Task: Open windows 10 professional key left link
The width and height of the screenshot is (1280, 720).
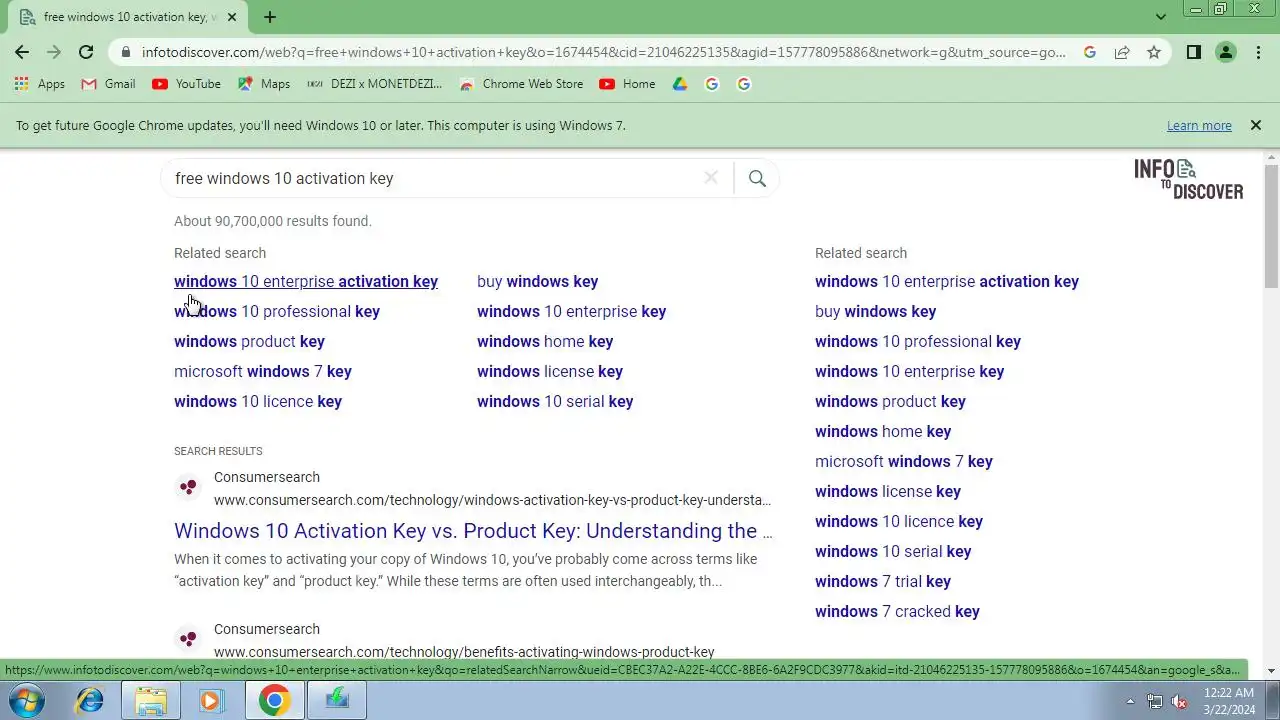Action: point(277,312)
